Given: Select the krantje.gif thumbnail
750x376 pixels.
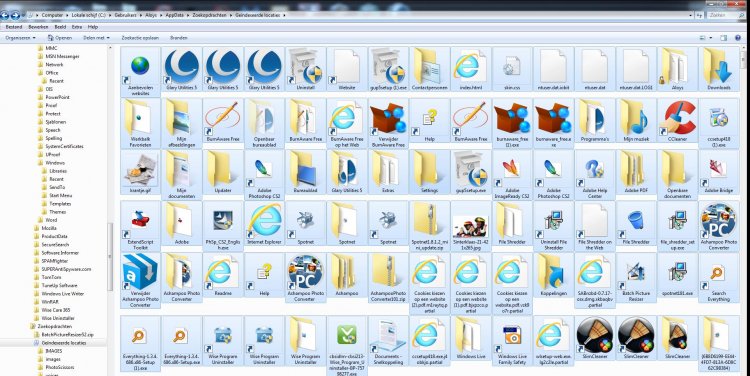Looking at the screenshot, I should pos(140,173).
